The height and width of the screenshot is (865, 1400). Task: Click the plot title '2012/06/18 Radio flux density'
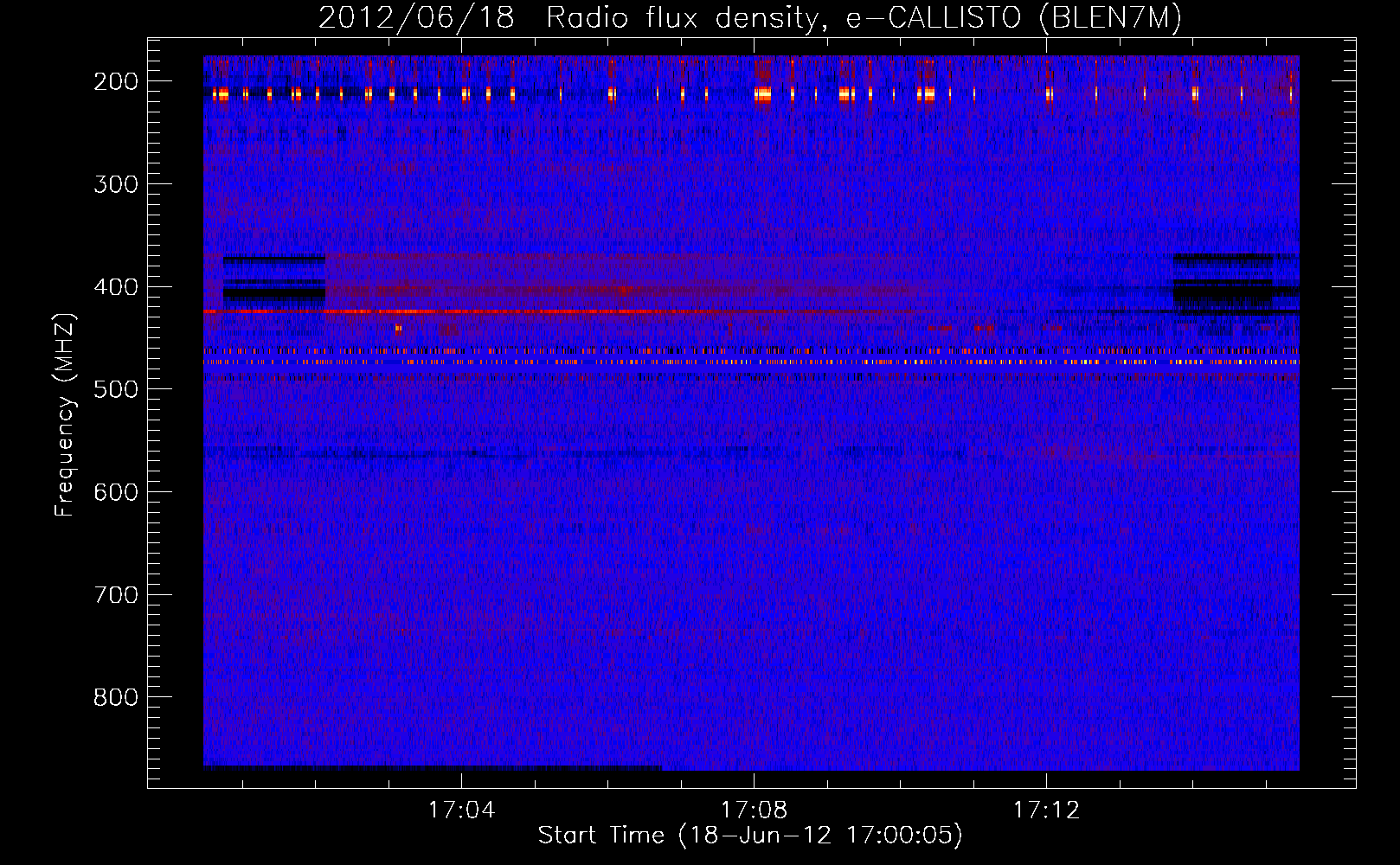point(568,18)
